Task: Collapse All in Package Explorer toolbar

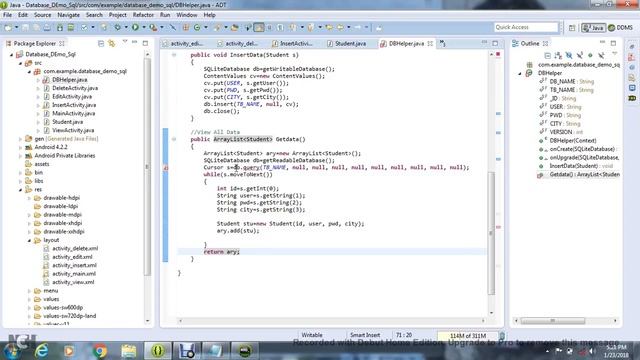Action: tap(101, 43)
